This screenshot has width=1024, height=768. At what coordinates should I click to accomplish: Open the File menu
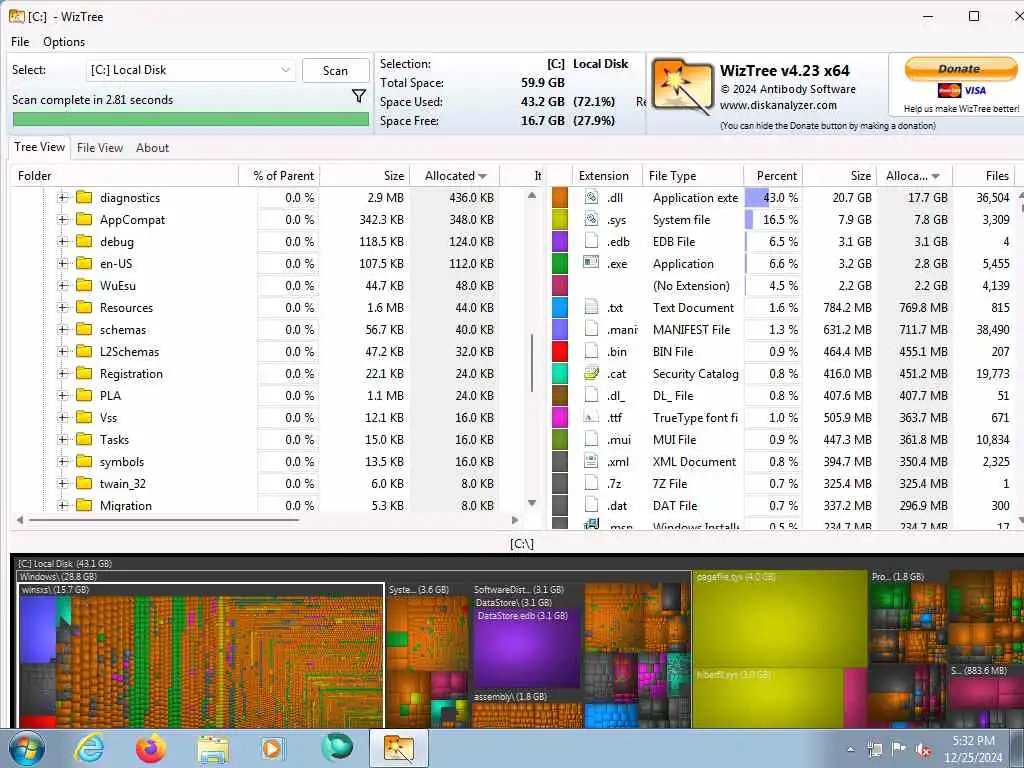click(20, 42)
